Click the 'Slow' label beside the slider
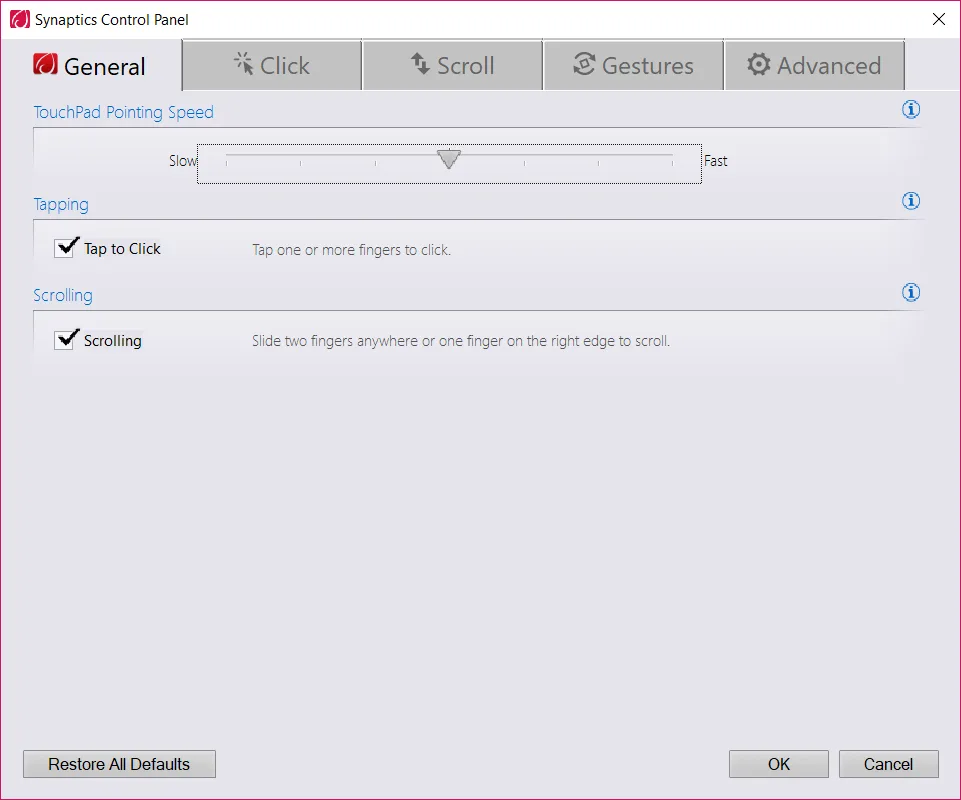The image size is (961, 800). 183,161
